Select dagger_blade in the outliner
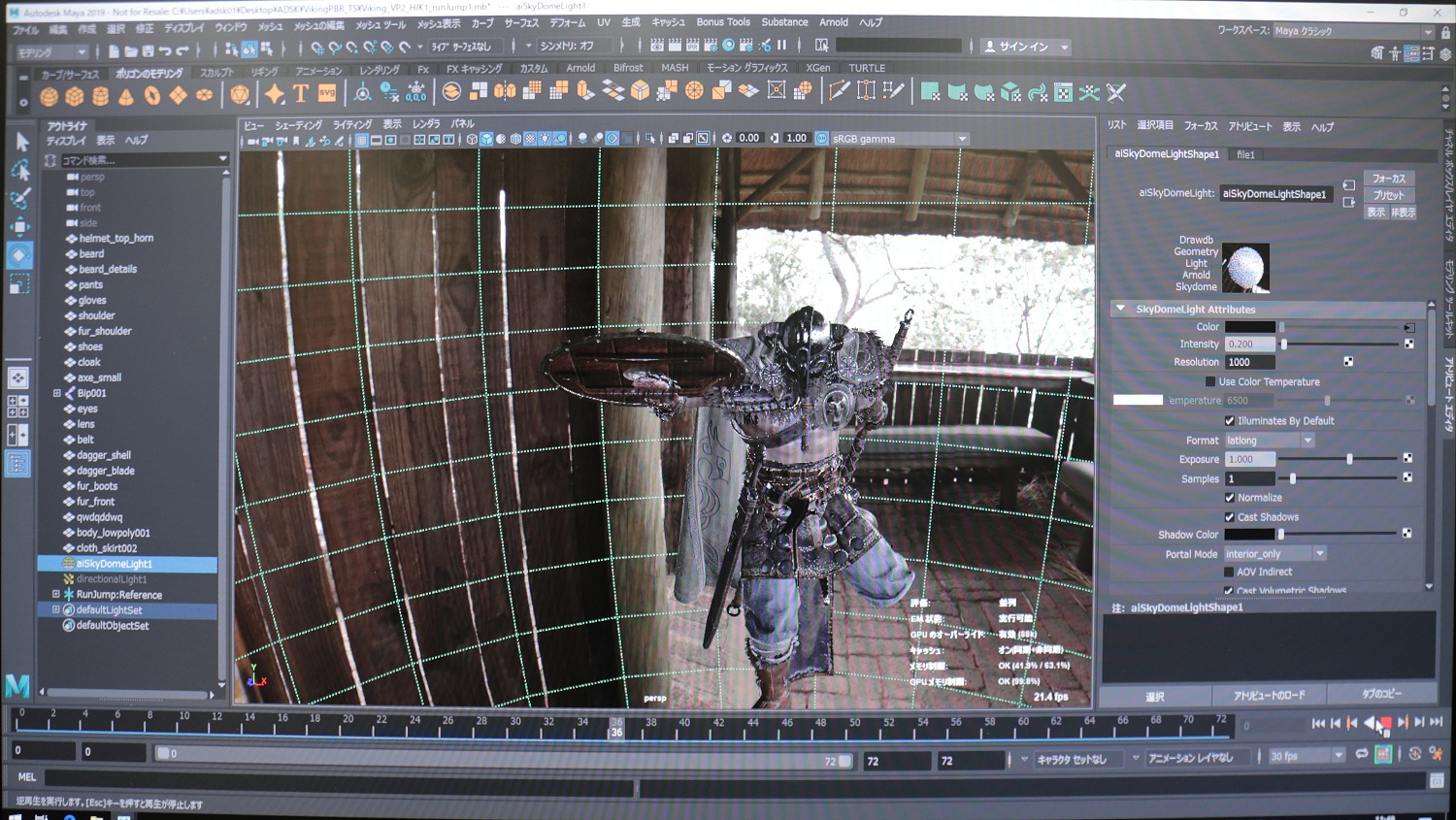The width and height of the screenshot is (1456, 820). [x=105, y=471]
